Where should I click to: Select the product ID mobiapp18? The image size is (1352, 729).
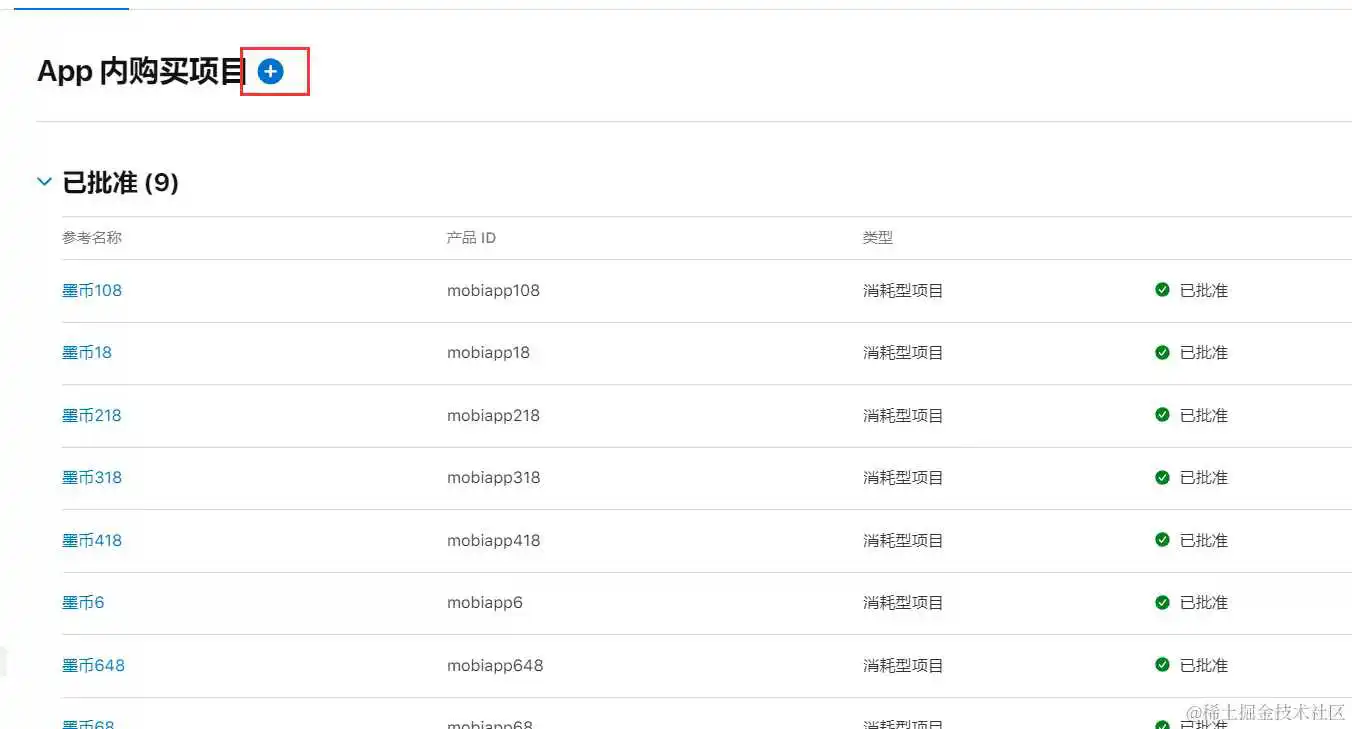[488, 352]
